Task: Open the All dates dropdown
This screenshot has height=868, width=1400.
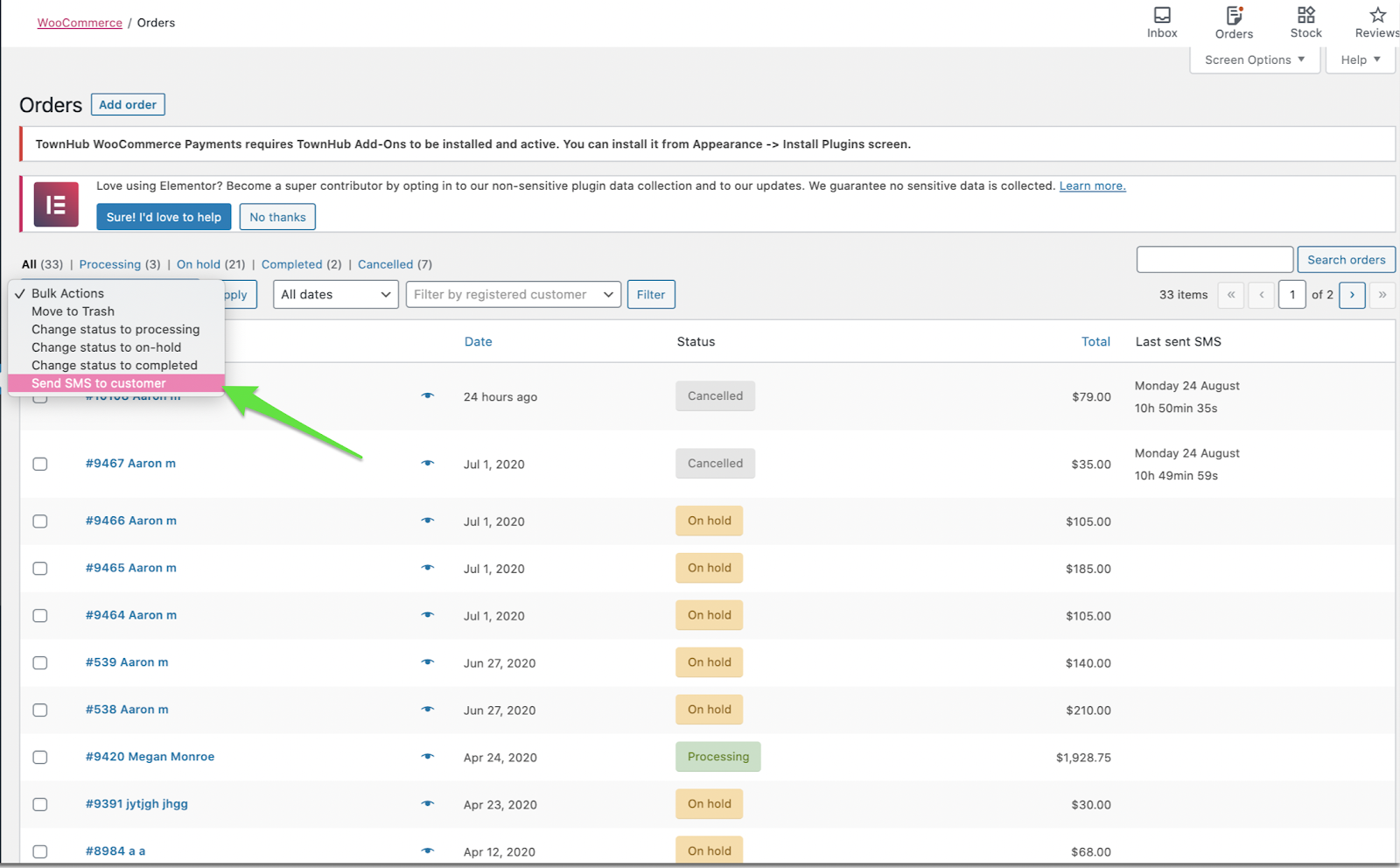Action: pyautogui.click(x=336, y=295)
